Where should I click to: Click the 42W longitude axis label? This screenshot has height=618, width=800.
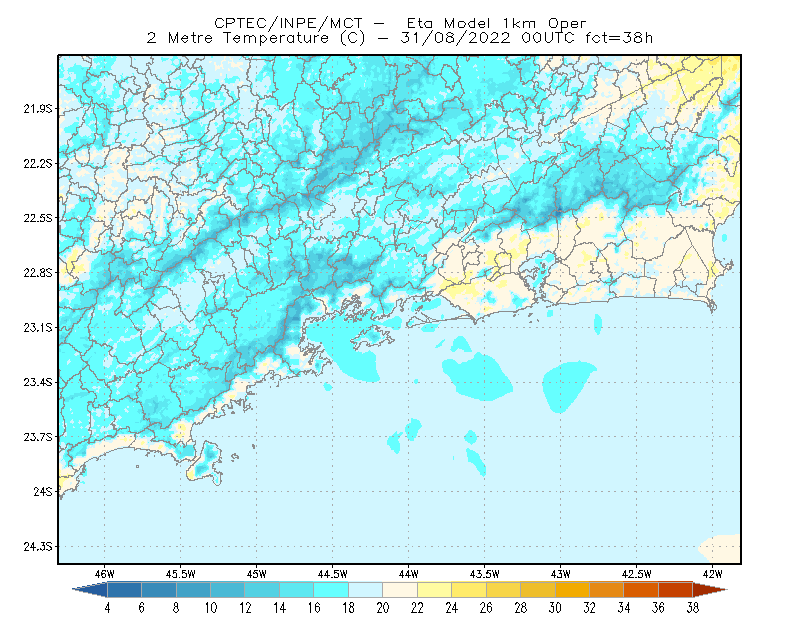(x=712, y=574)
